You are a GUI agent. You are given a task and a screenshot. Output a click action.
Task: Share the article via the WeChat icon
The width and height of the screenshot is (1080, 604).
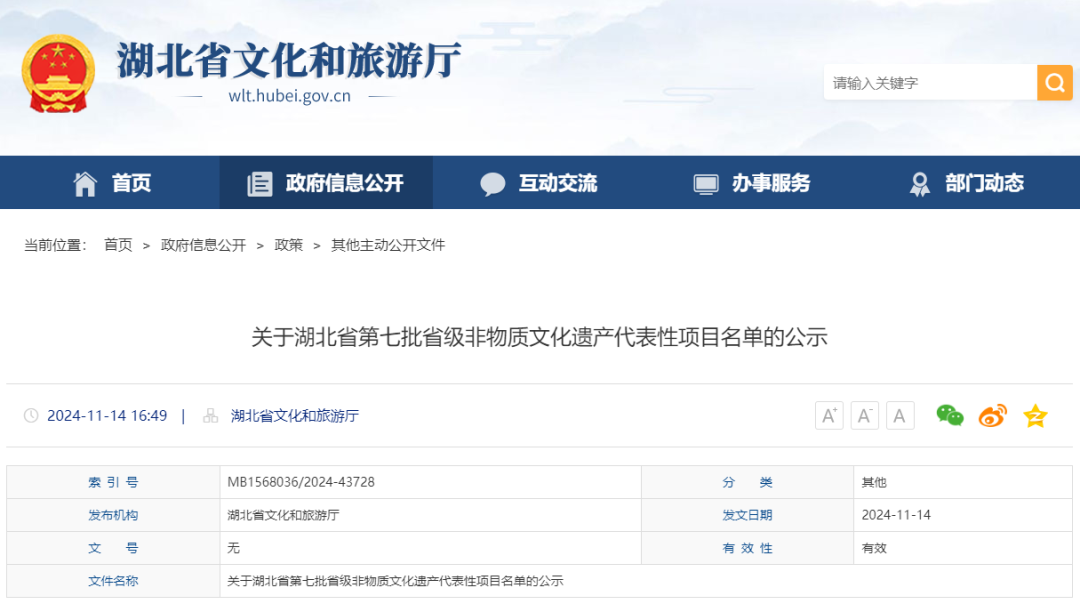[x=949, y=415]
